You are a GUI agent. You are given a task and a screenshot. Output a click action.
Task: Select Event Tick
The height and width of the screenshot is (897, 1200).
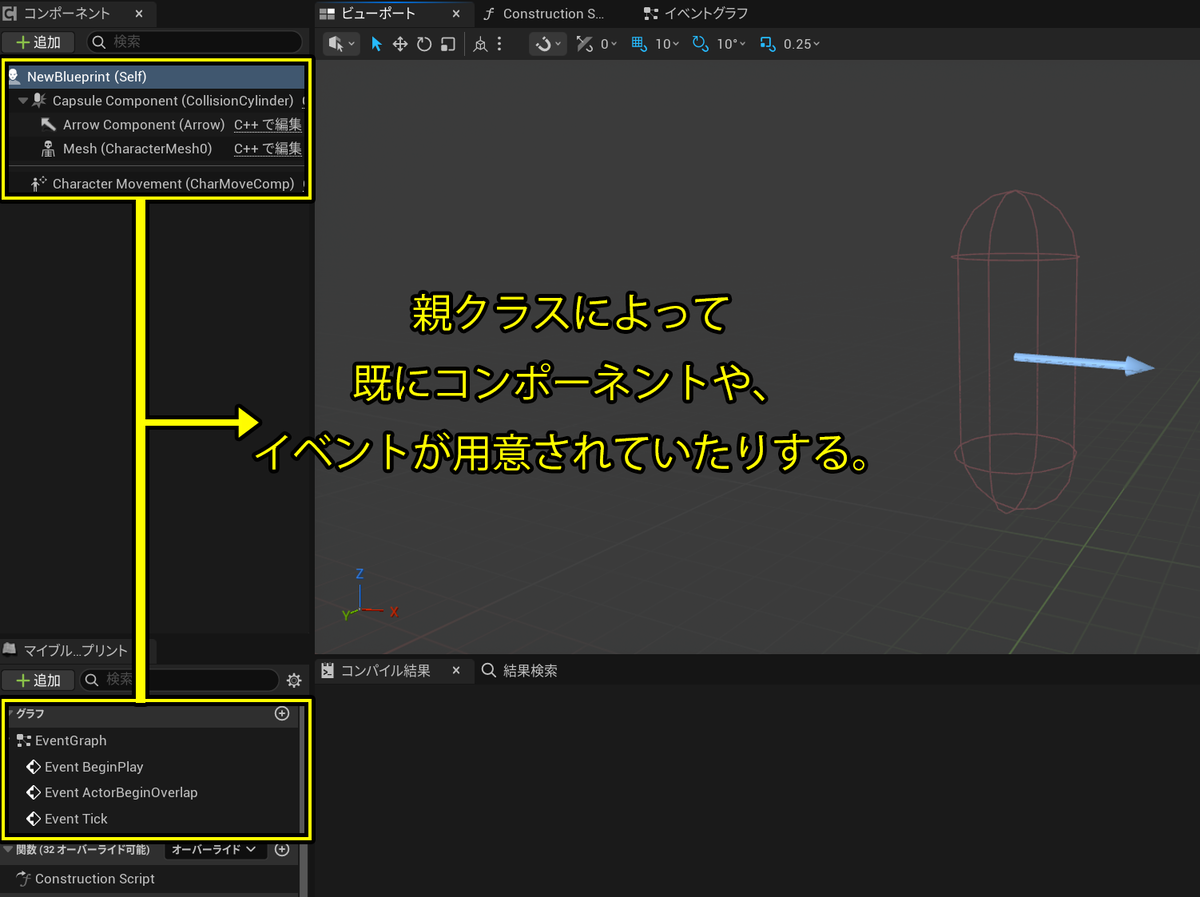pyautogui.click(x=76, y=819)
